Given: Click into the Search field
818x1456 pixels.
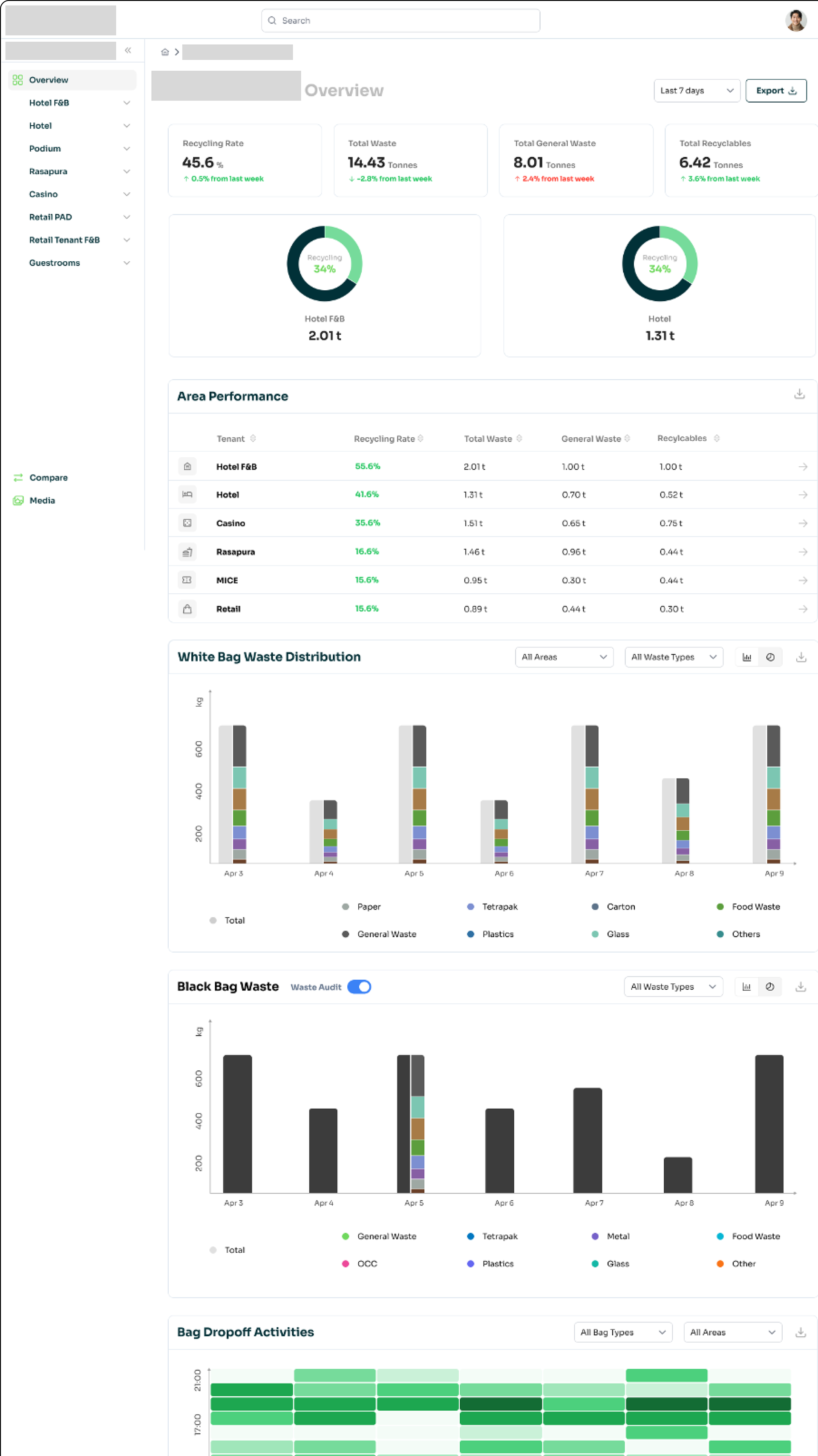Looking at the screenshot, I should 400,21.
